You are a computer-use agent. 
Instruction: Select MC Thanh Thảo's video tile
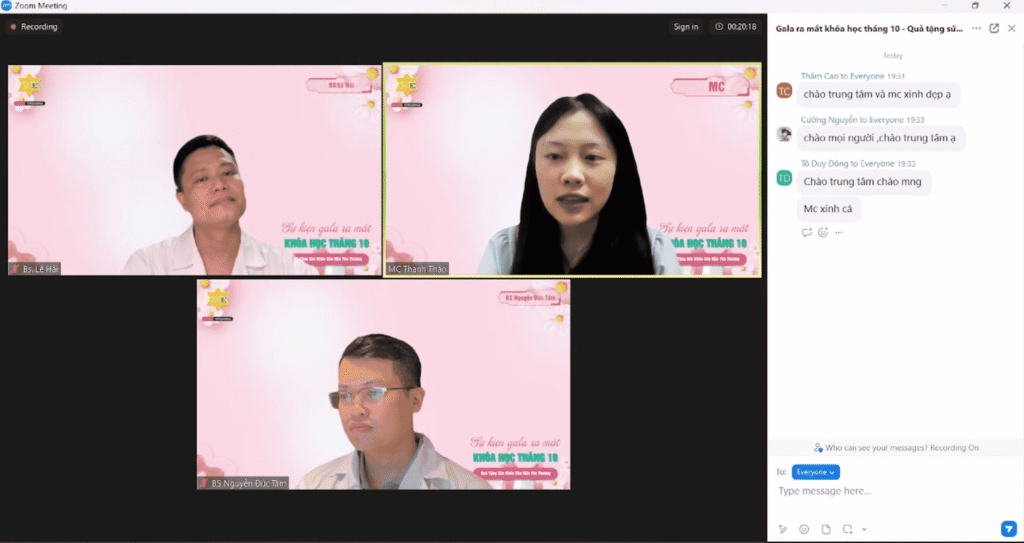(572, 170)
